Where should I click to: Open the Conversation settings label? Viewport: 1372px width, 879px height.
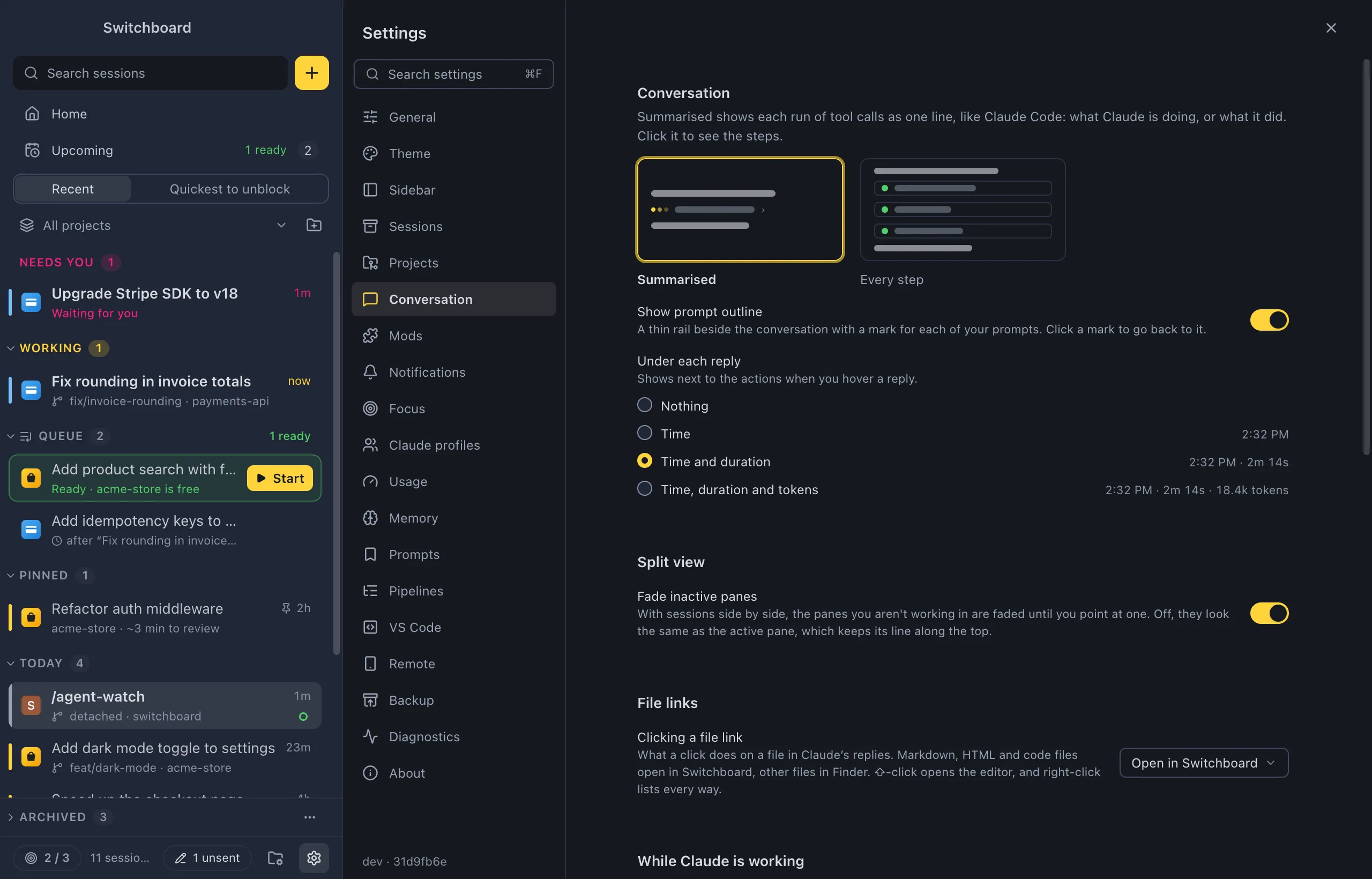pos(431,299)
